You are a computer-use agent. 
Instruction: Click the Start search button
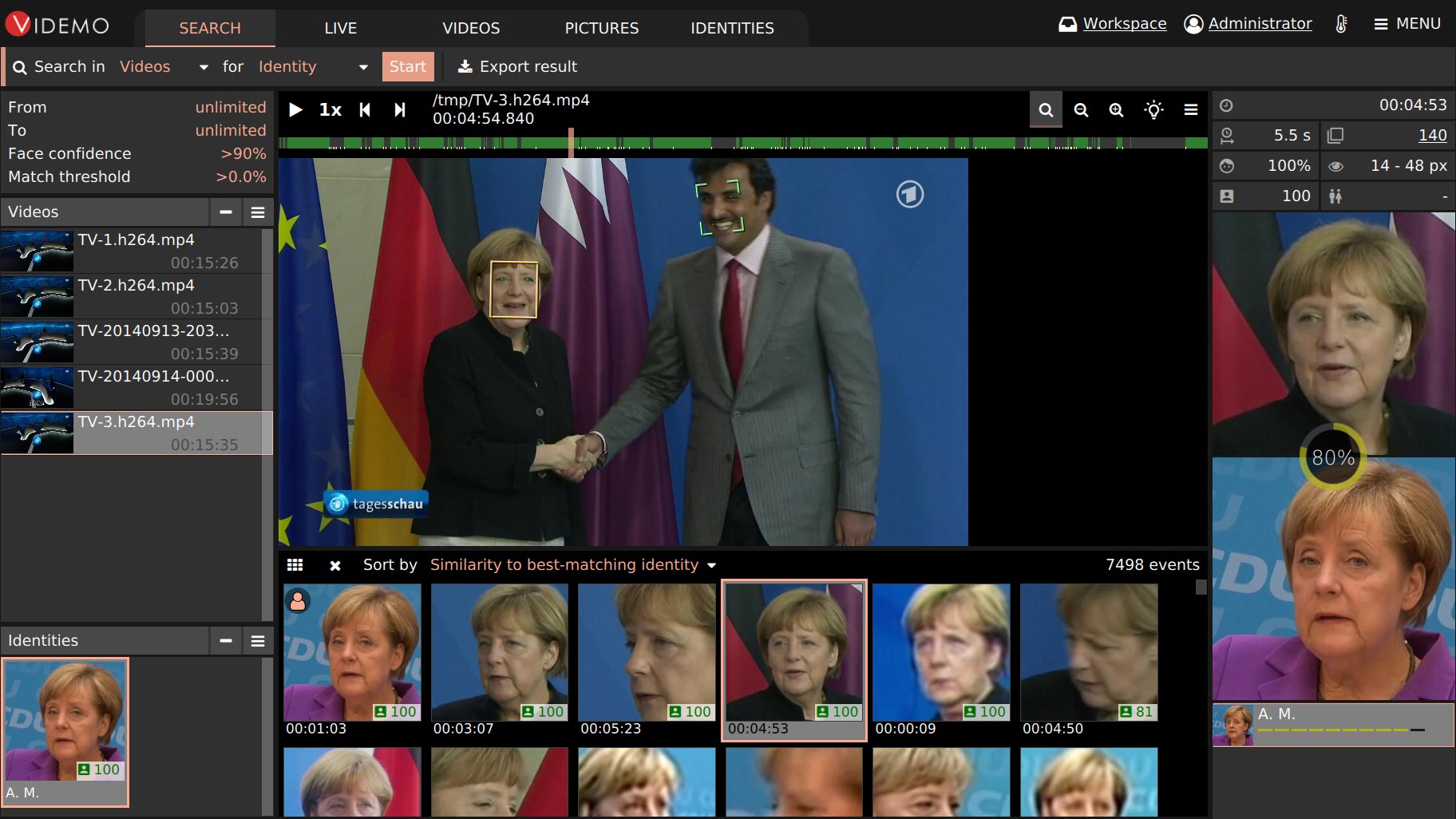[x=408, y=66]
